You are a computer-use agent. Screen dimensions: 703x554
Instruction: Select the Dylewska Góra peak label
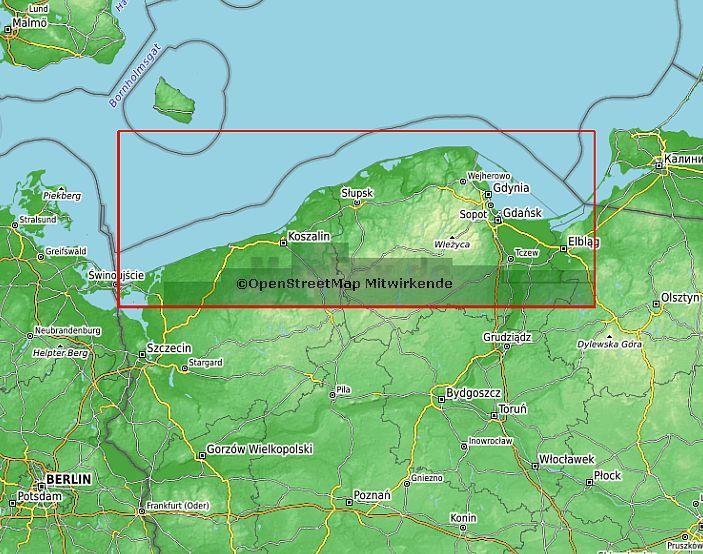(x=609, y=344)
